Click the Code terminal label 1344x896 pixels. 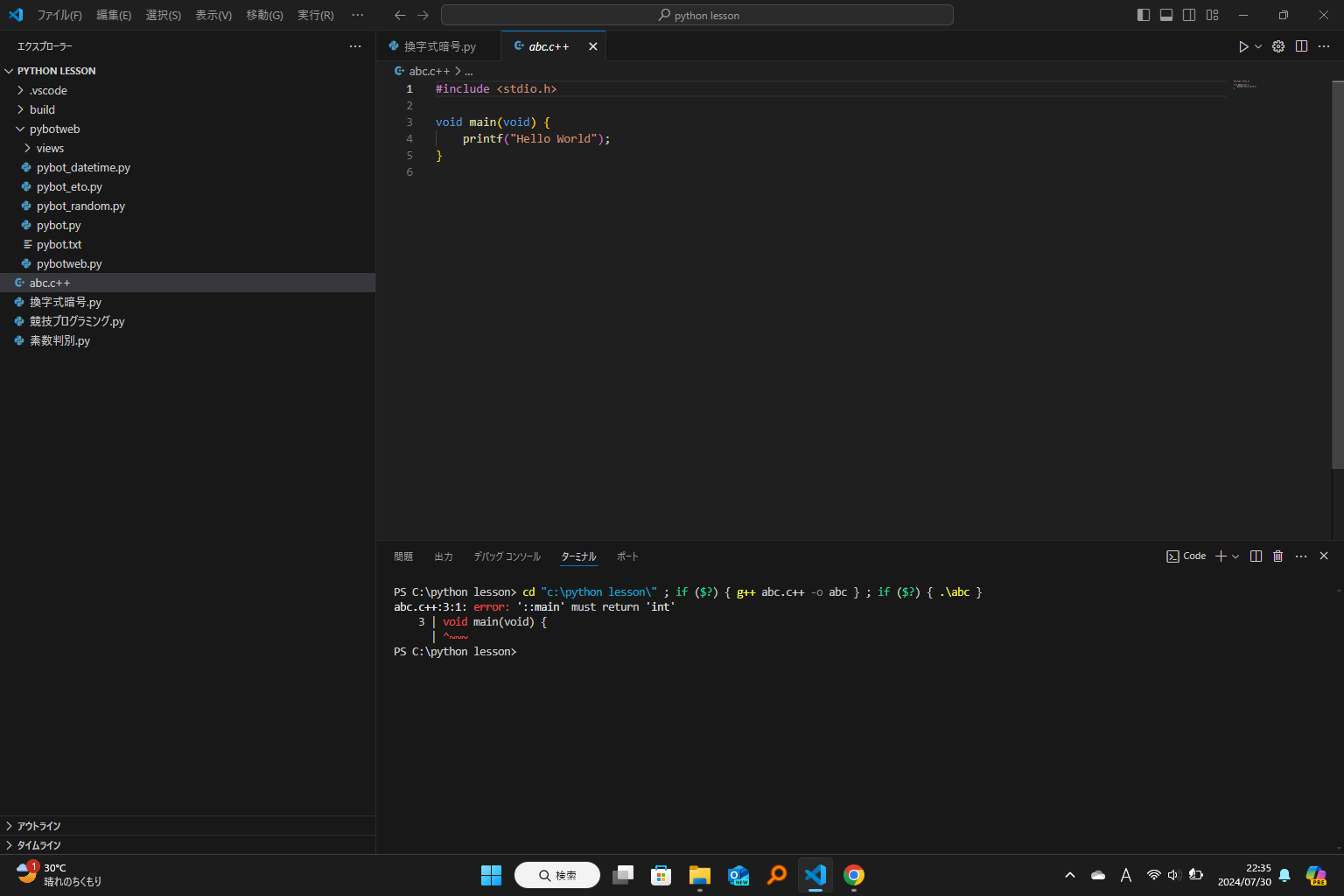click(1186, 556)
